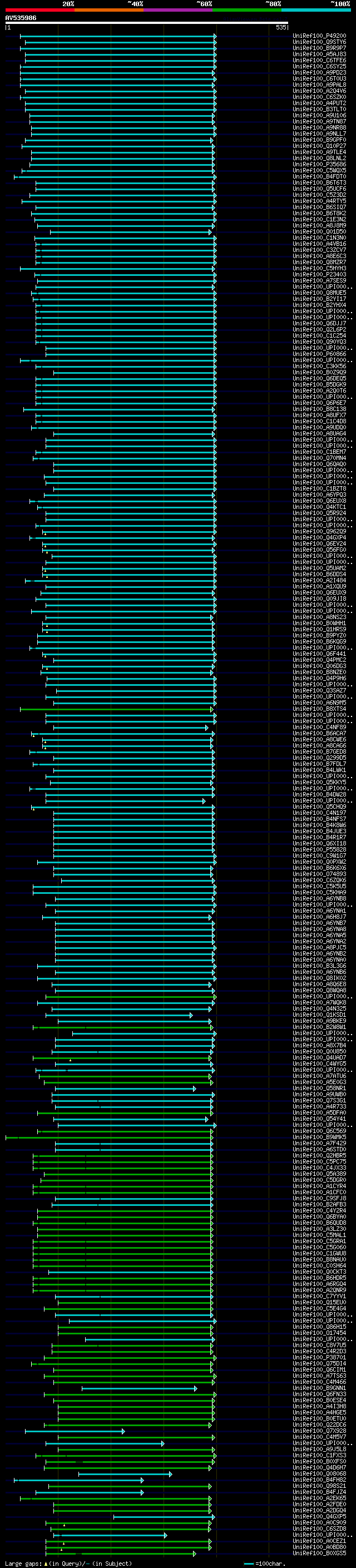
Task: Select hit UniRef100_A5AJ83
Action: coord(319,54)
